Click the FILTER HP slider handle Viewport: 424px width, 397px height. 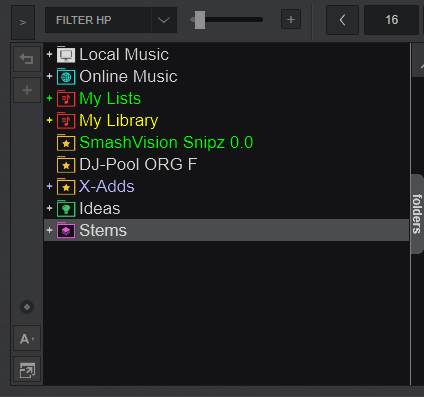[200, 20]
